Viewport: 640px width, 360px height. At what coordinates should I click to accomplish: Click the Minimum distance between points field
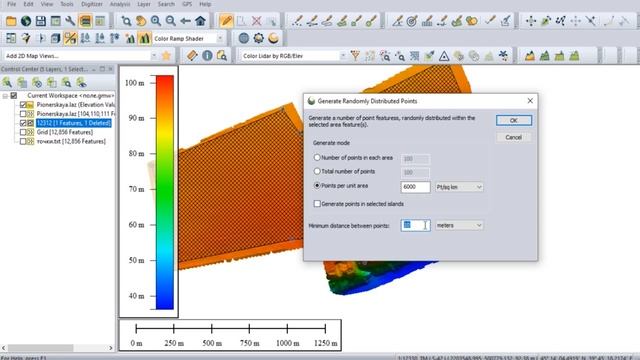click(x=415, y=225)
